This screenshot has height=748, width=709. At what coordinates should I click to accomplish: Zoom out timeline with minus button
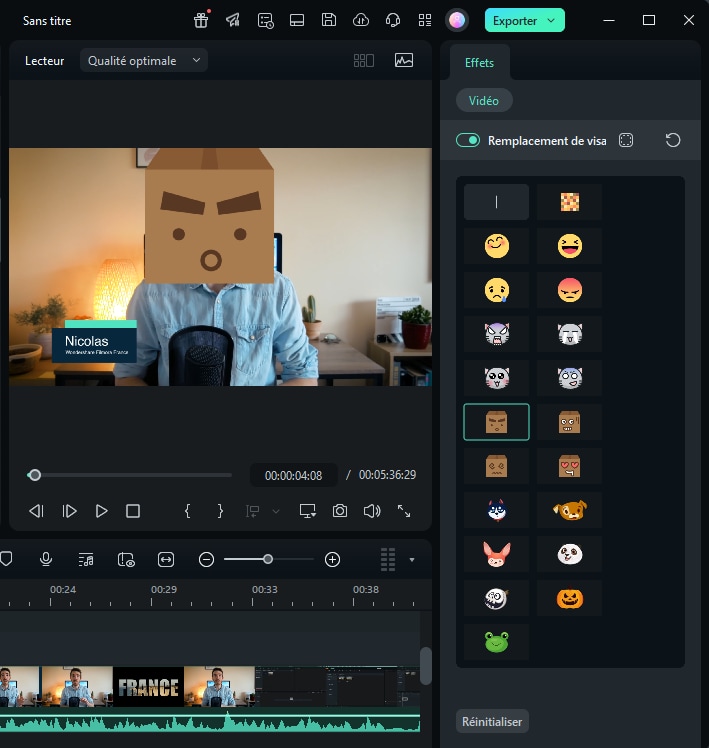(206, 560)
